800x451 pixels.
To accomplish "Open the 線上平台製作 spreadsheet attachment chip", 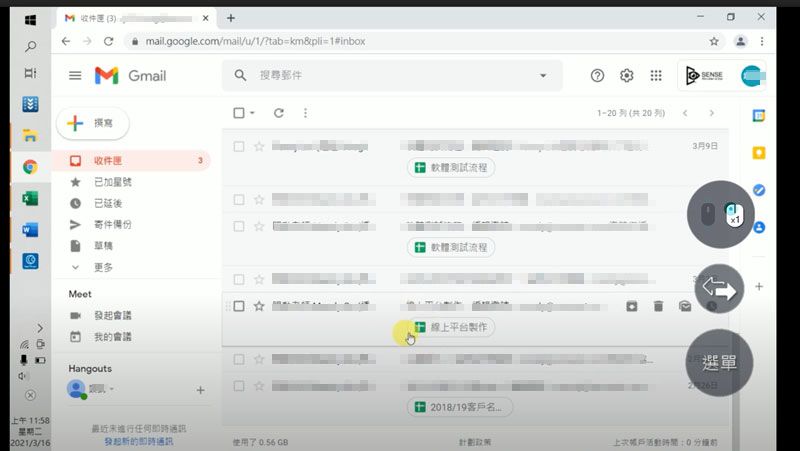I will 451,327.
